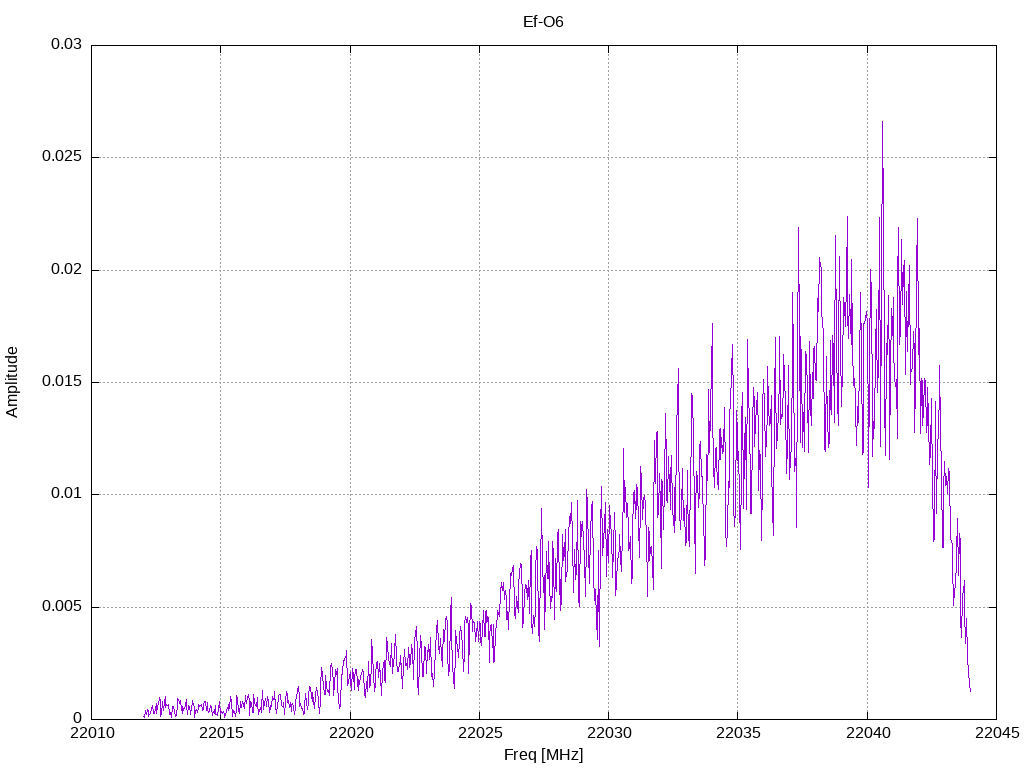This screenshot has height=768, width=1024.
Task: Click the highest spectrum peak above 0.025
Action: click(882, 123)
